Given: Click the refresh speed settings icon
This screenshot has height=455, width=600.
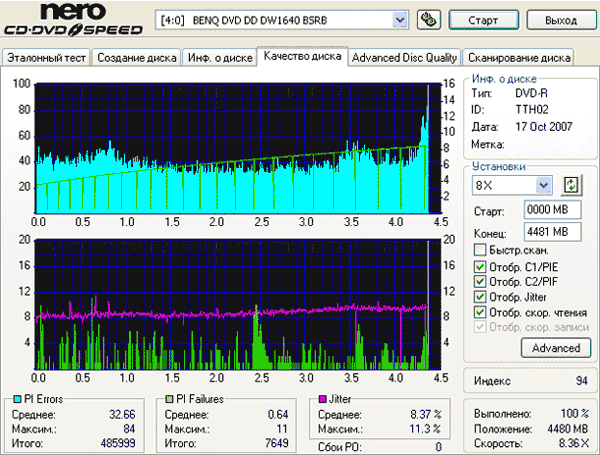Looking at the screenshot, I should click(571, 185).
